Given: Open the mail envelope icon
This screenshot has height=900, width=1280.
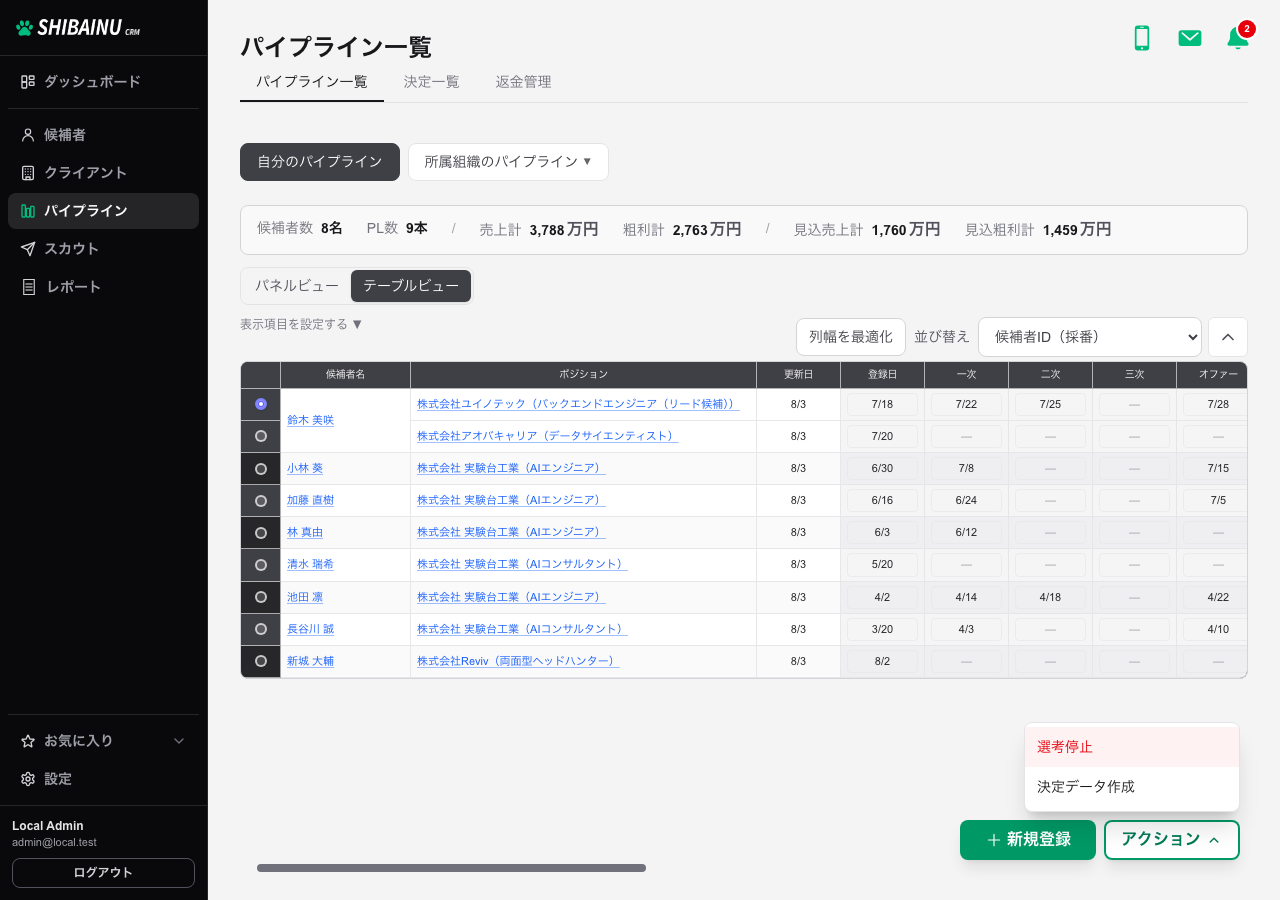Looking at the screenshot, I should point(1190,38).
